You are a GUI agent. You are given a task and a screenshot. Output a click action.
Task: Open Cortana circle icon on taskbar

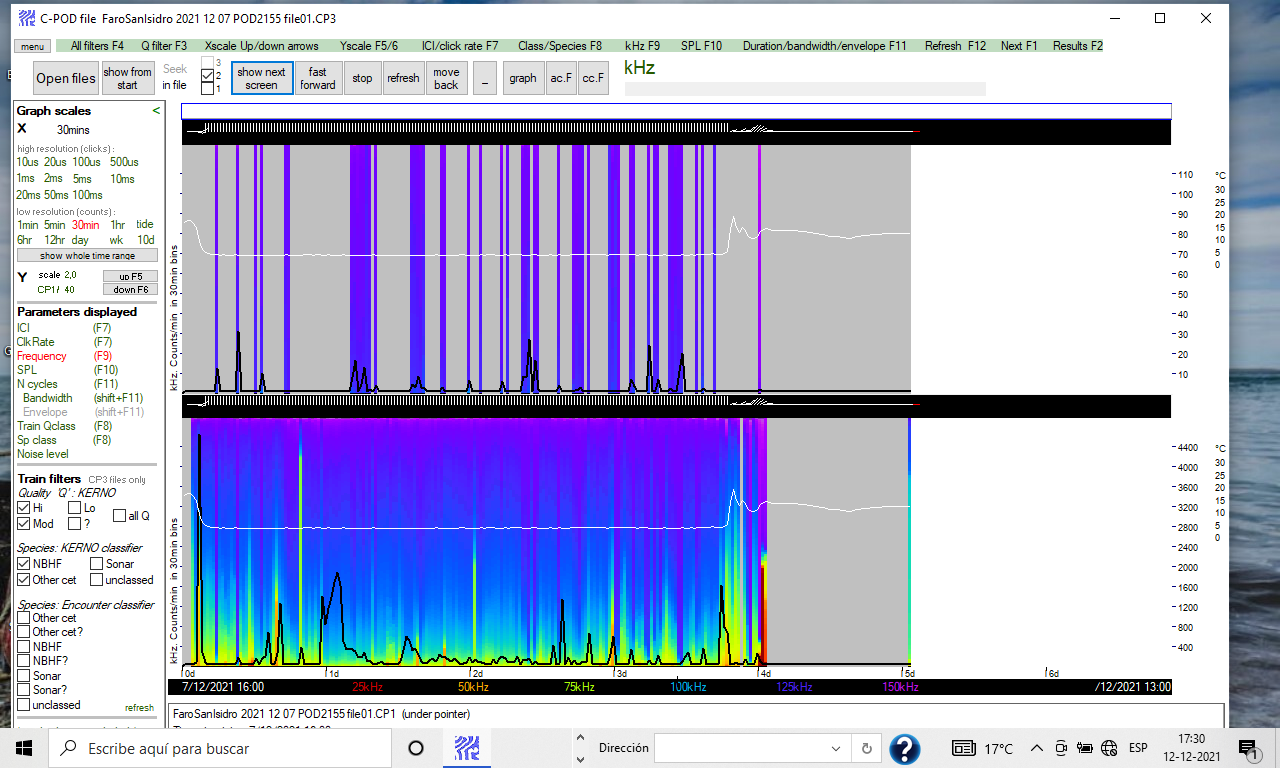pos(416,748)
